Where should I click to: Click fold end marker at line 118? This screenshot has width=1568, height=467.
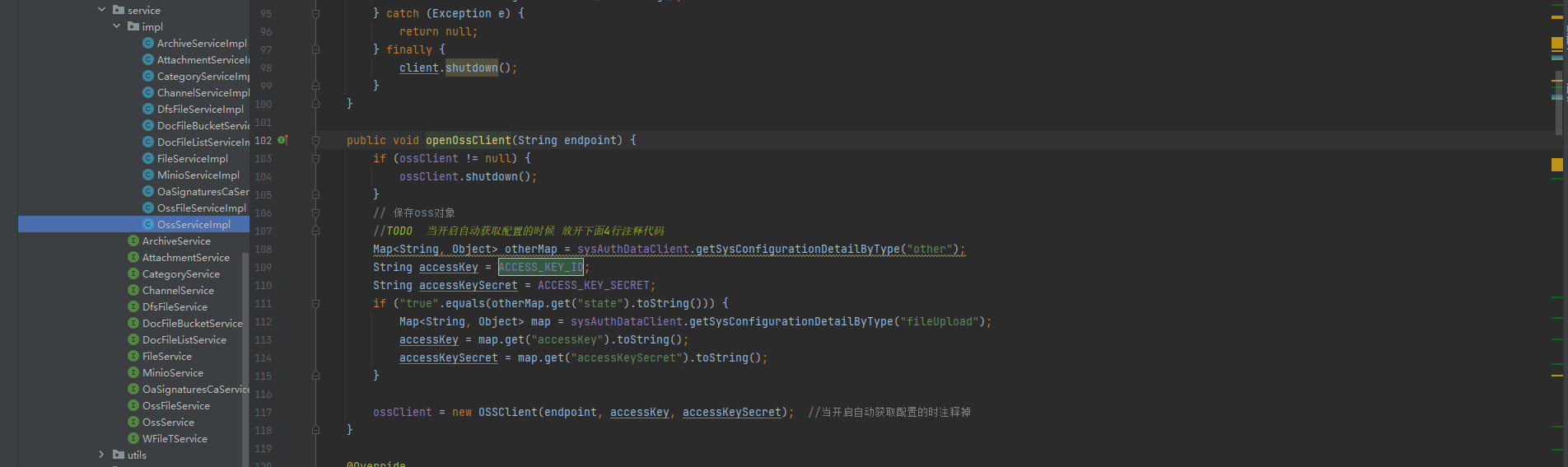(x=315, y=430)
